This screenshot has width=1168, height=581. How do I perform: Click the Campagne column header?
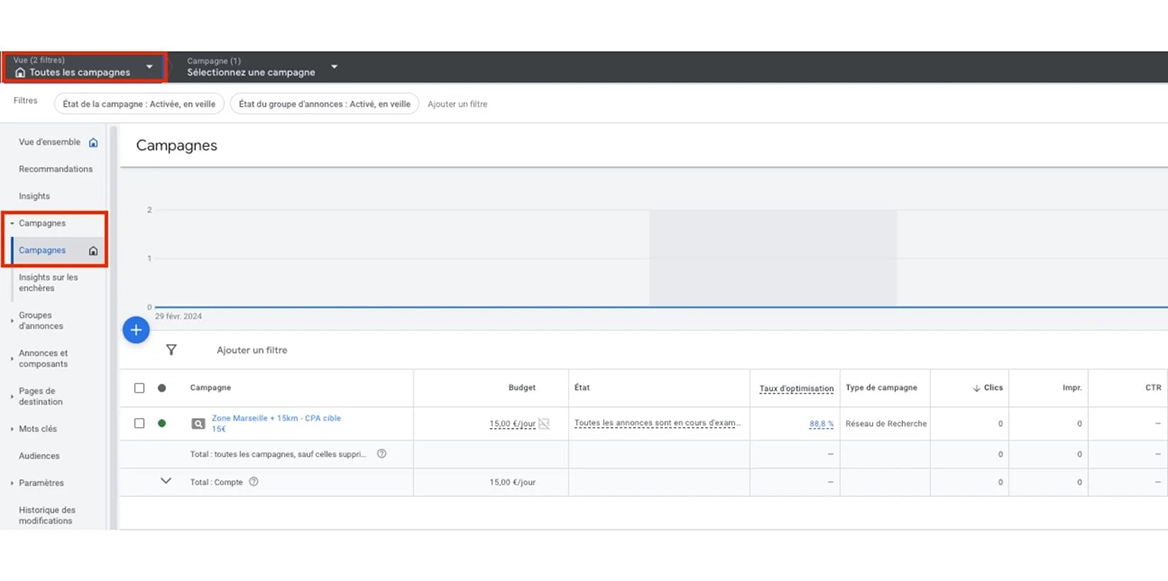pos(210,388)
